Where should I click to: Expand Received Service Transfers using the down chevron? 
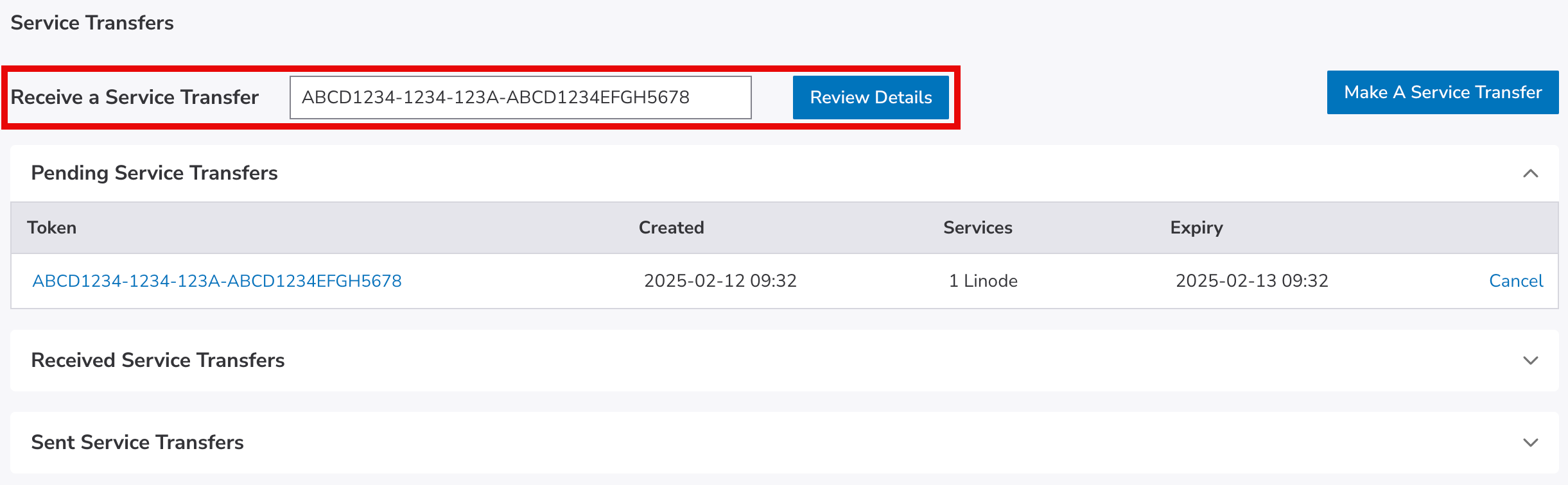(x=1530, y=361)
